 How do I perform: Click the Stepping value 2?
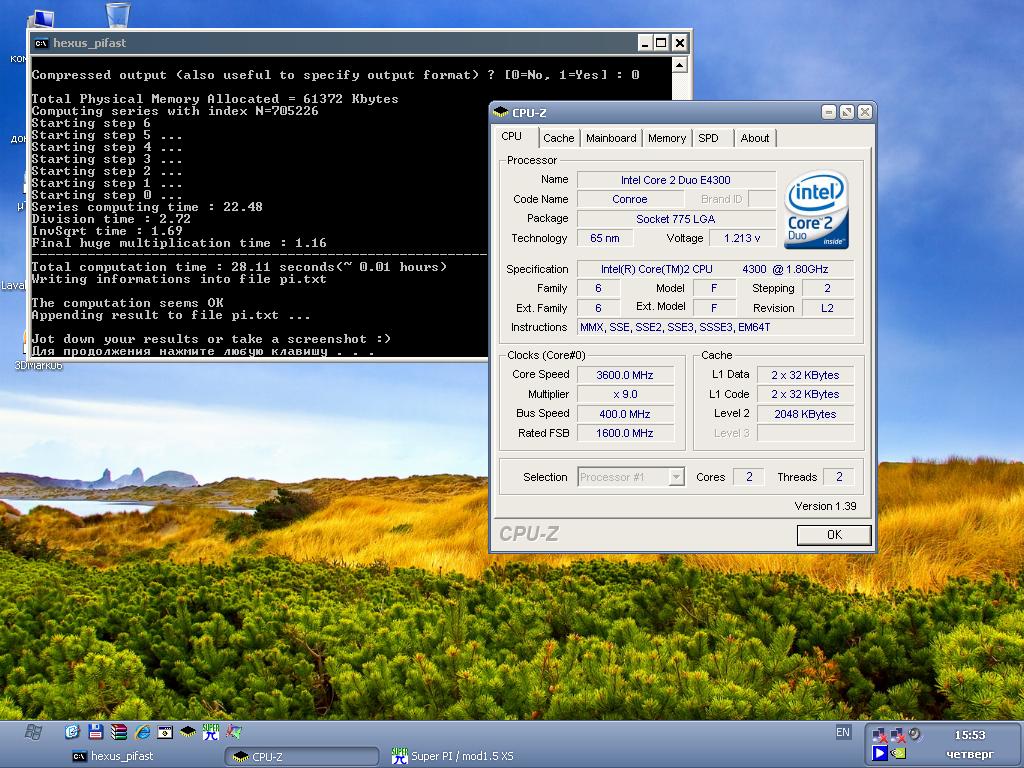[827, 289]
